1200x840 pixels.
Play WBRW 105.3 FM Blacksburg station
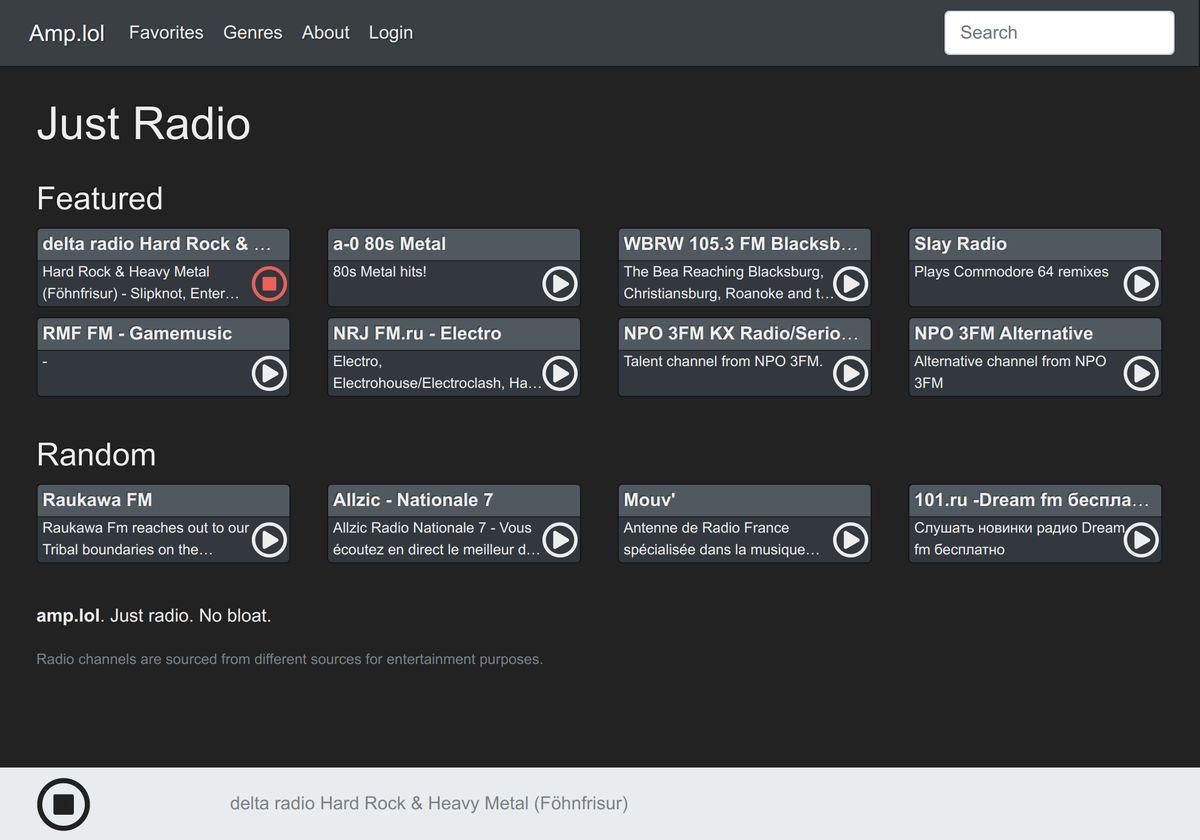pos(850,284)
